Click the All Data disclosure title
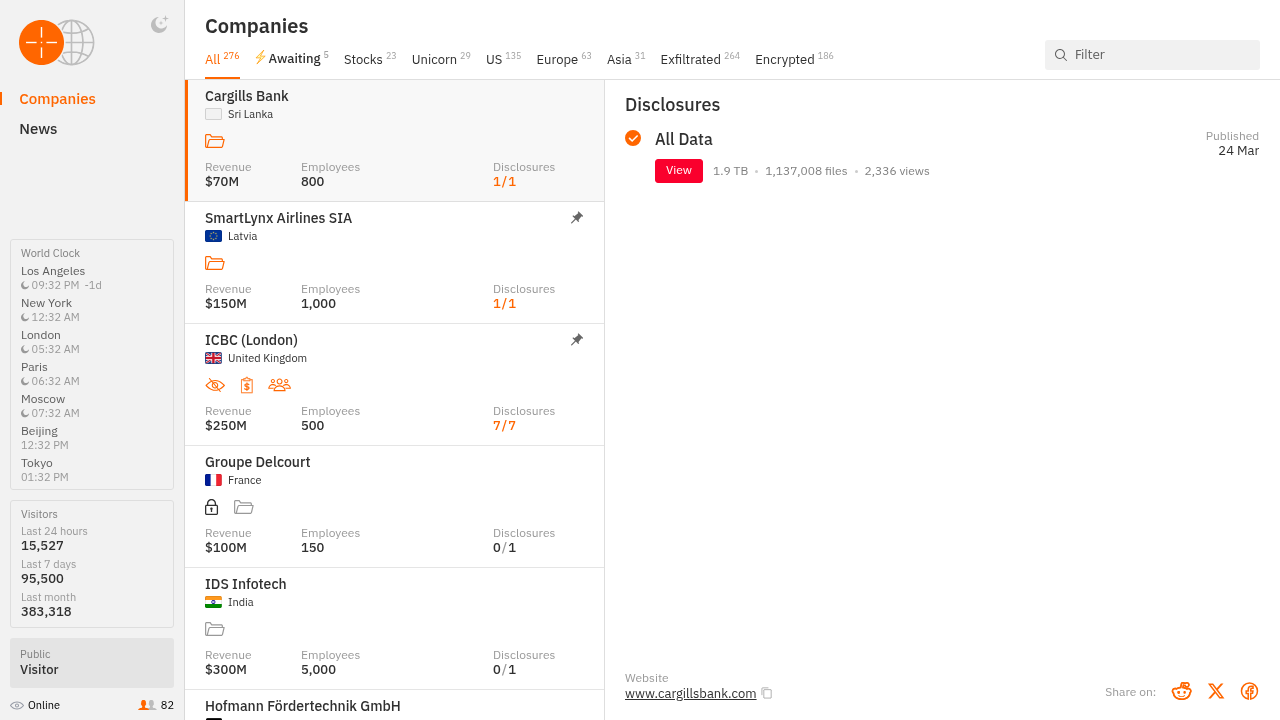This screenshot has height=720, width=1280. point(684,140)
